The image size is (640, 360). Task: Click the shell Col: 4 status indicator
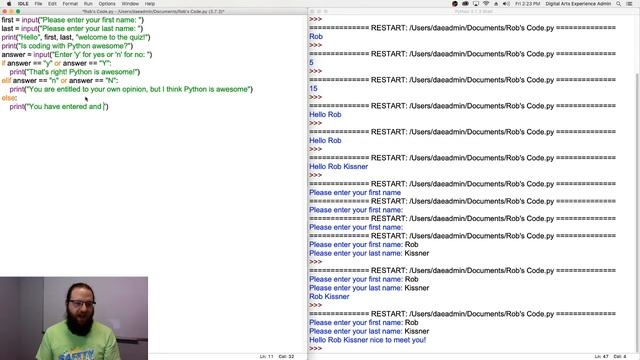point(620,357)
